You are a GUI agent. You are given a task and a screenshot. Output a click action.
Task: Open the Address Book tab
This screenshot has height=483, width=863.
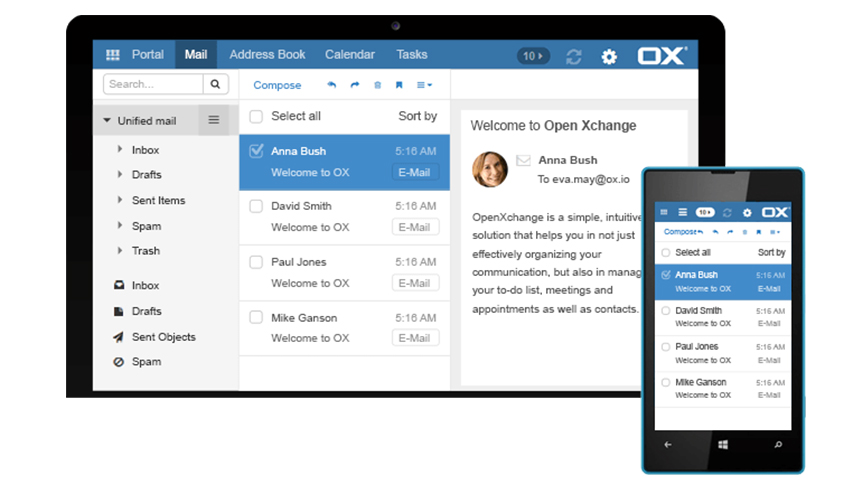(x=267, y=54)
